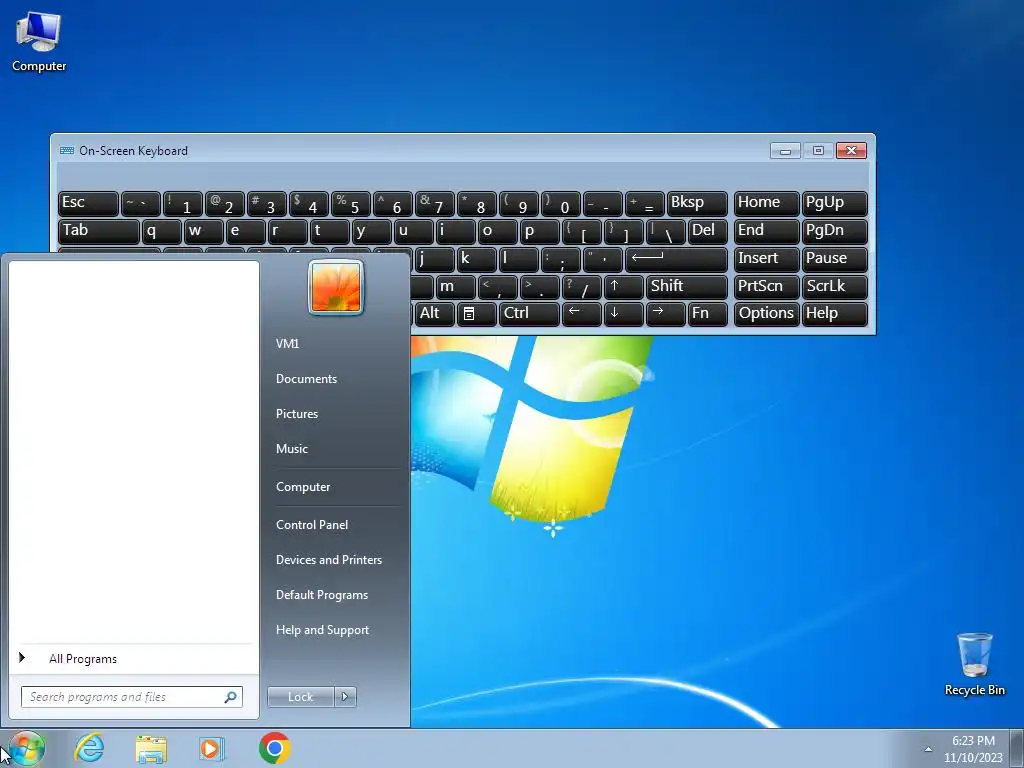Click the PgUp key
This screenshot has width=1024, height=768.
(x=835, y=203)
